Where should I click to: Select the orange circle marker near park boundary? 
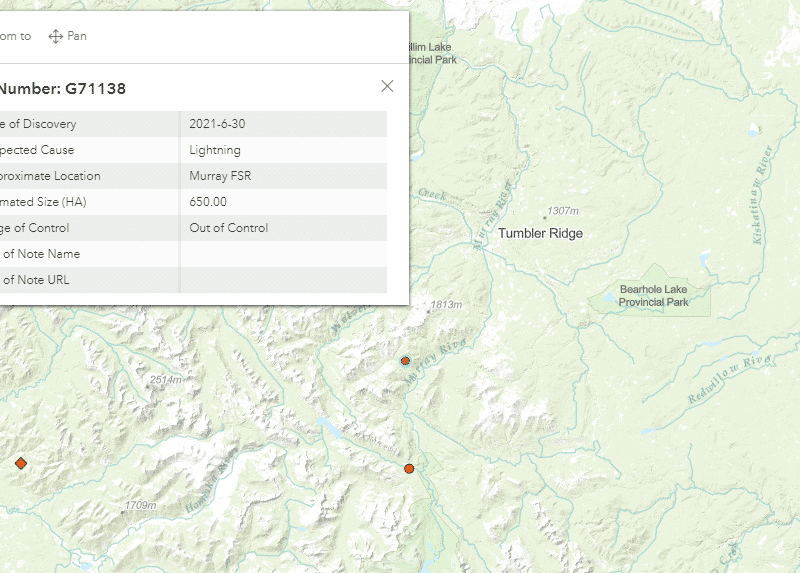(x=409, y=468)
